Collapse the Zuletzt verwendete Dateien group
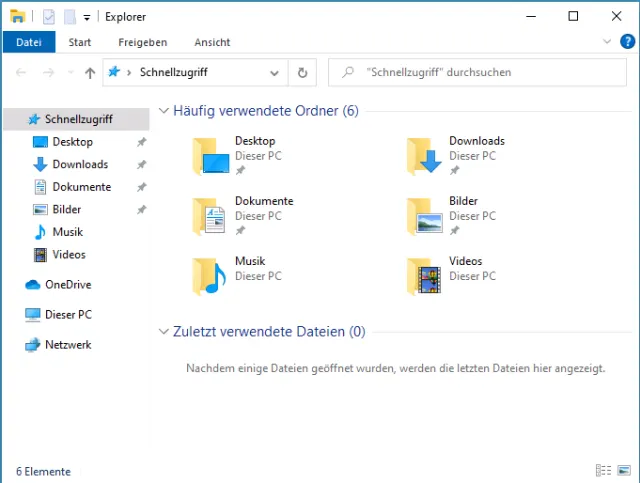 pyautogui.click(x=164, y=332)
